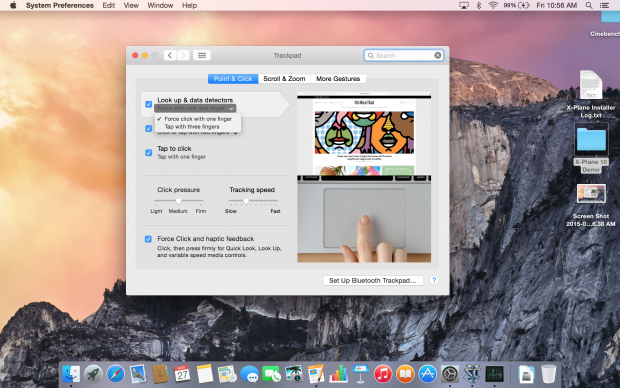Open Spotlight magnifier in menu bar
The height and width of the screenshot is (388, 620).
[x=589, y=6]
